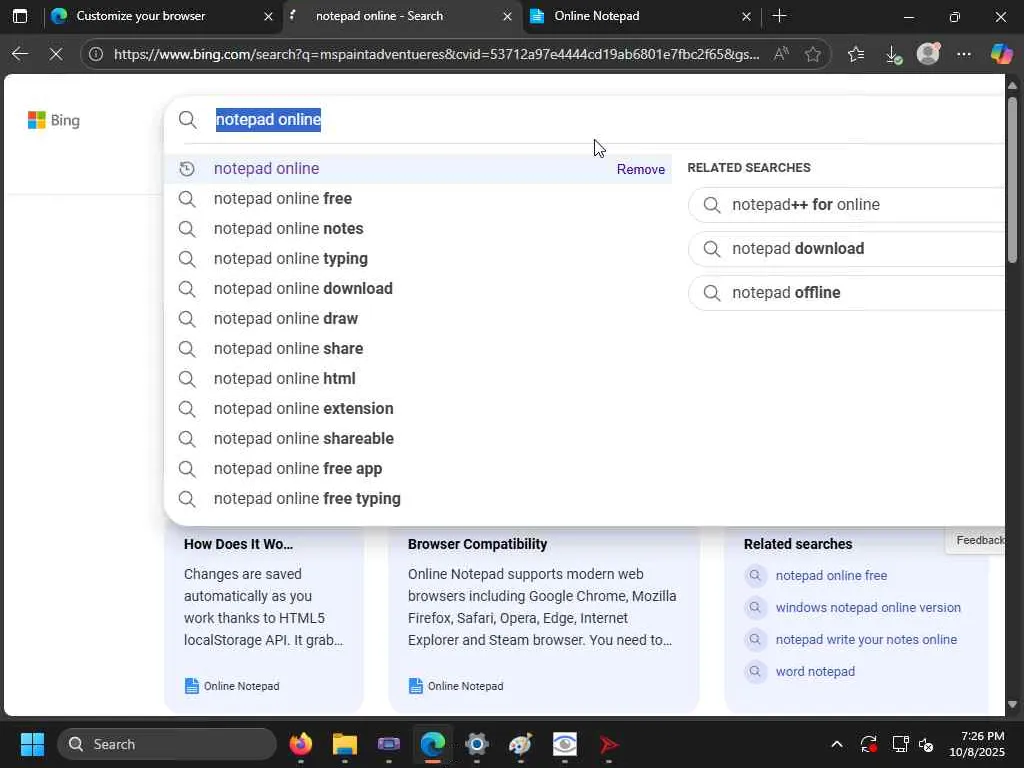This screenshot has width=1024, height=768.
Task: Close the notepad online - Search tab
Action: tap(507, 16)
